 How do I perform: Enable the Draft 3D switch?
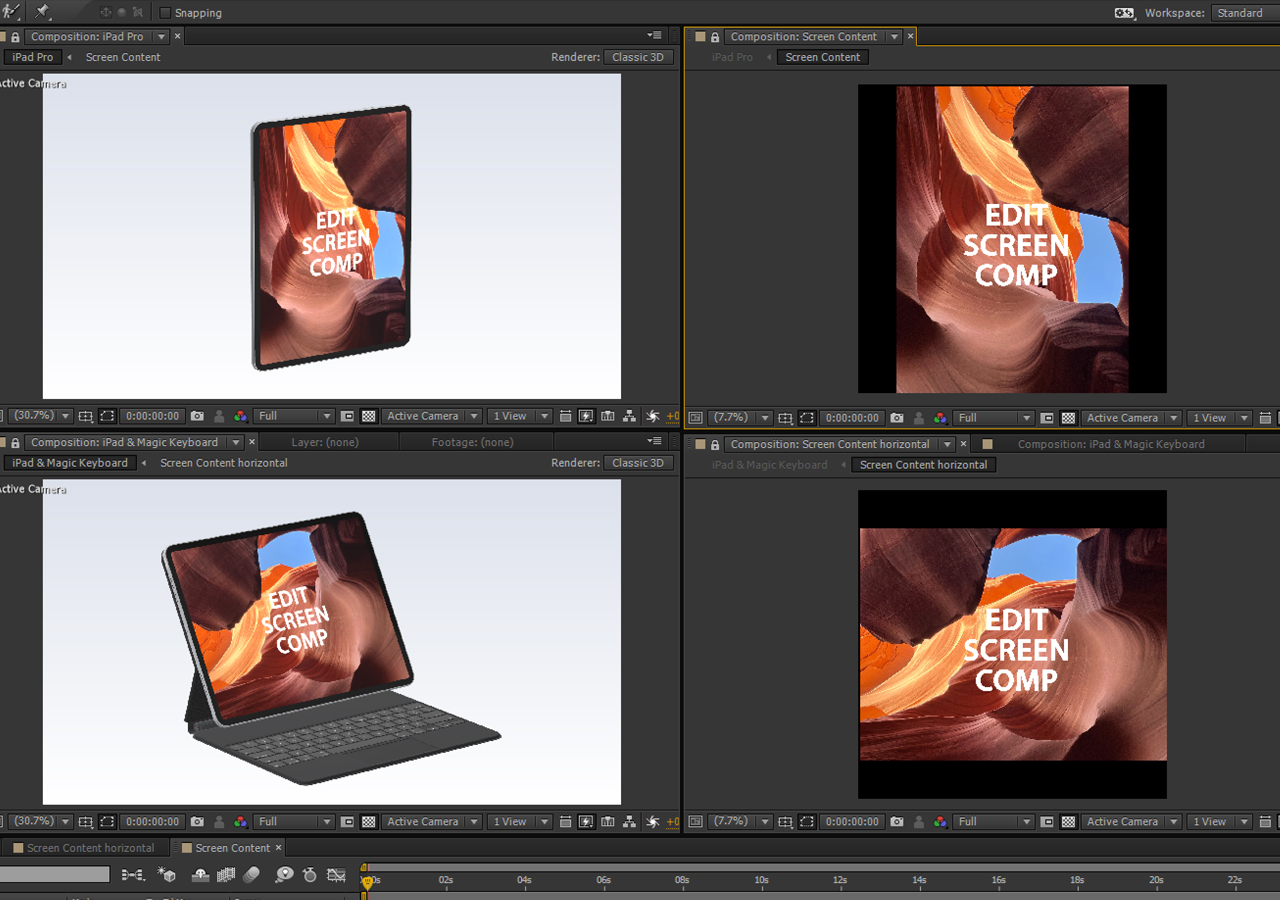(x=166, y=873)
